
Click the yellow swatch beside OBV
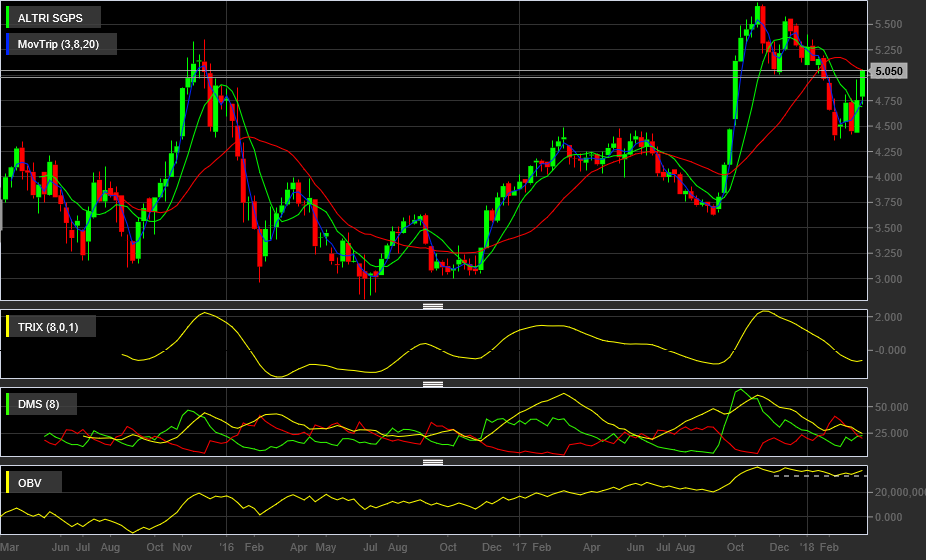[x=8, y=483]
